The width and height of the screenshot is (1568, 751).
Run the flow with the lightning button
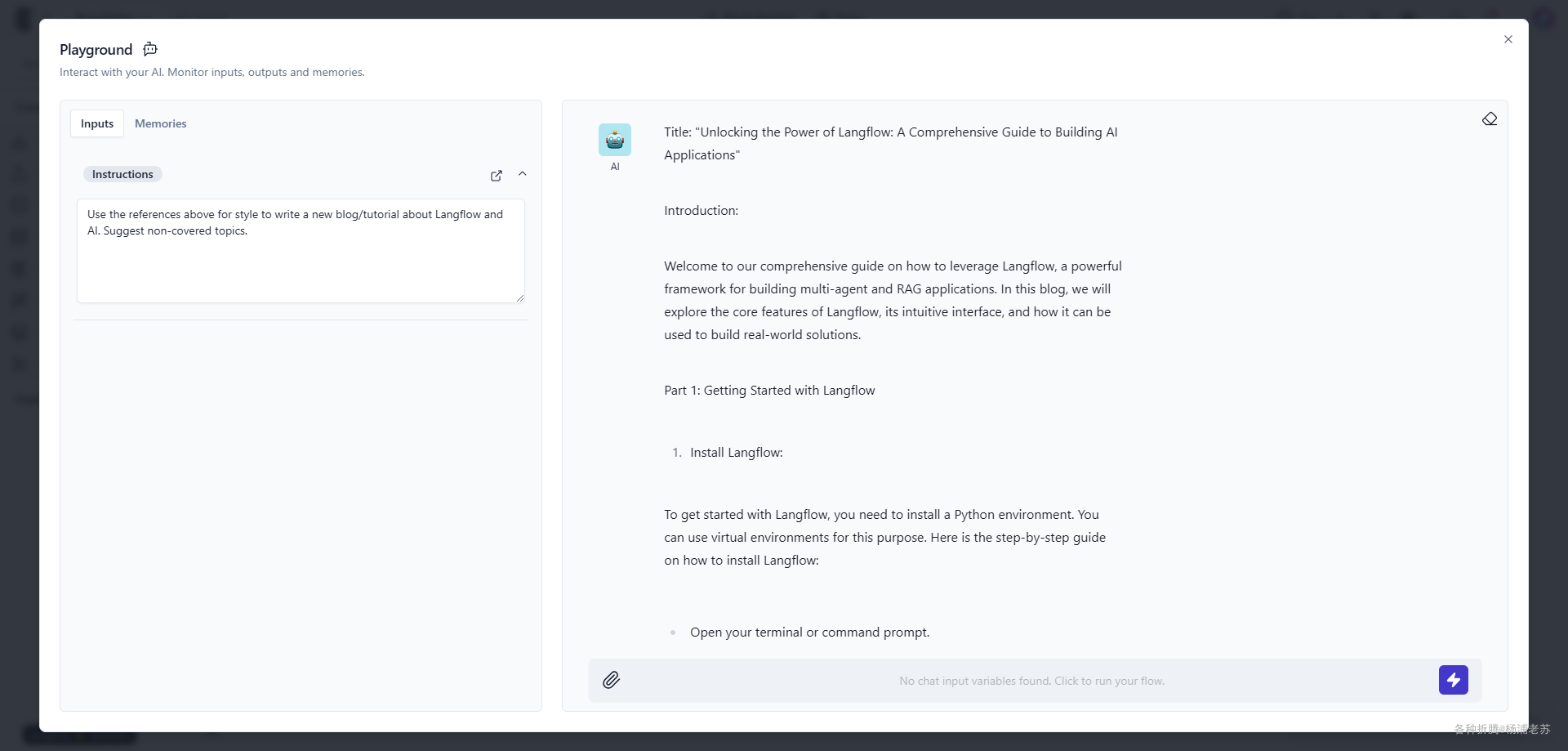[1453, 680]
